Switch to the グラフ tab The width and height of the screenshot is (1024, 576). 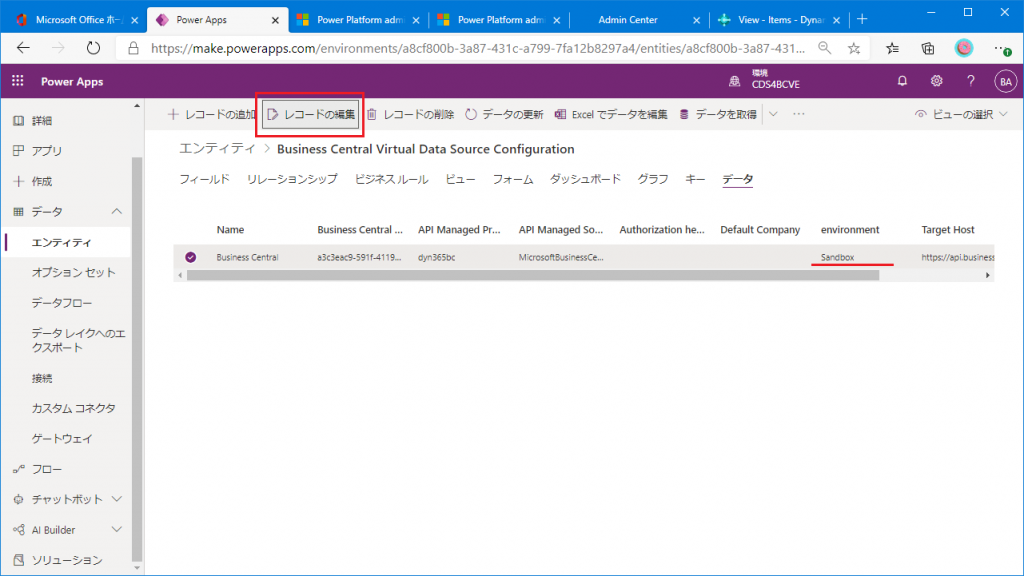click(653, 179)
